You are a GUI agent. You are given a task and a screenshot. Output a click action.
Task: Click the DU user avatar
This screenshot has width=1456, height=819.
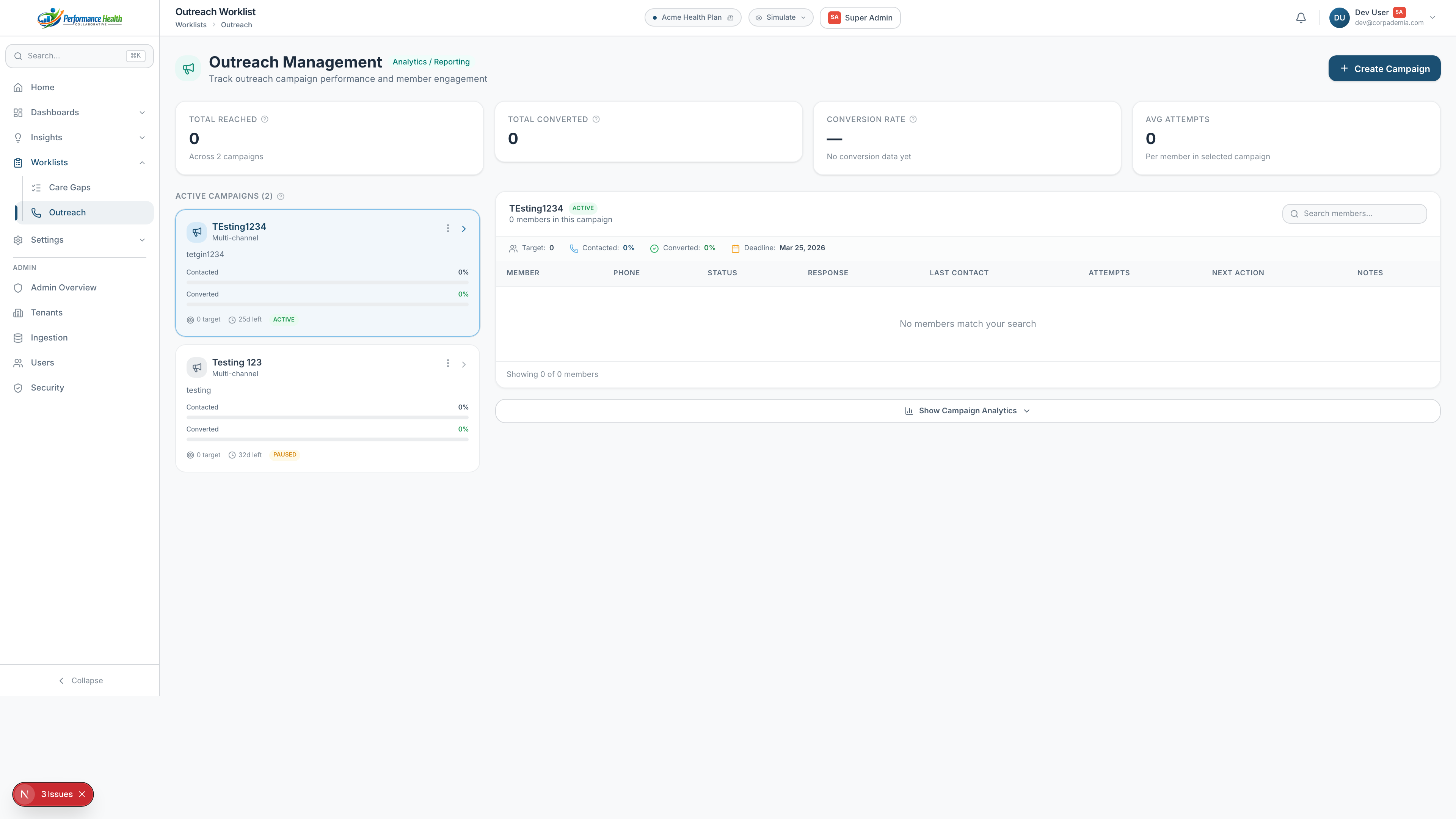[x=1339, y=18]
